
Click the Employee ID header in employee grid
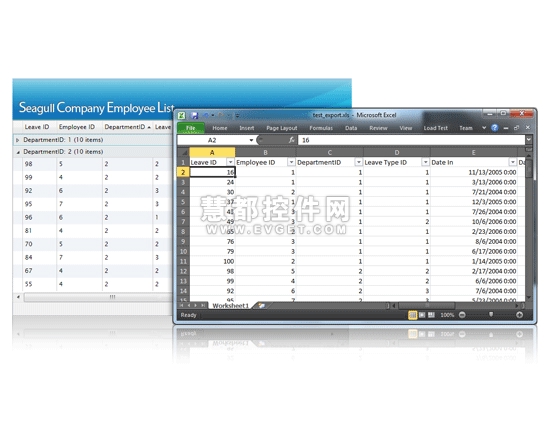tap(77, 127)
